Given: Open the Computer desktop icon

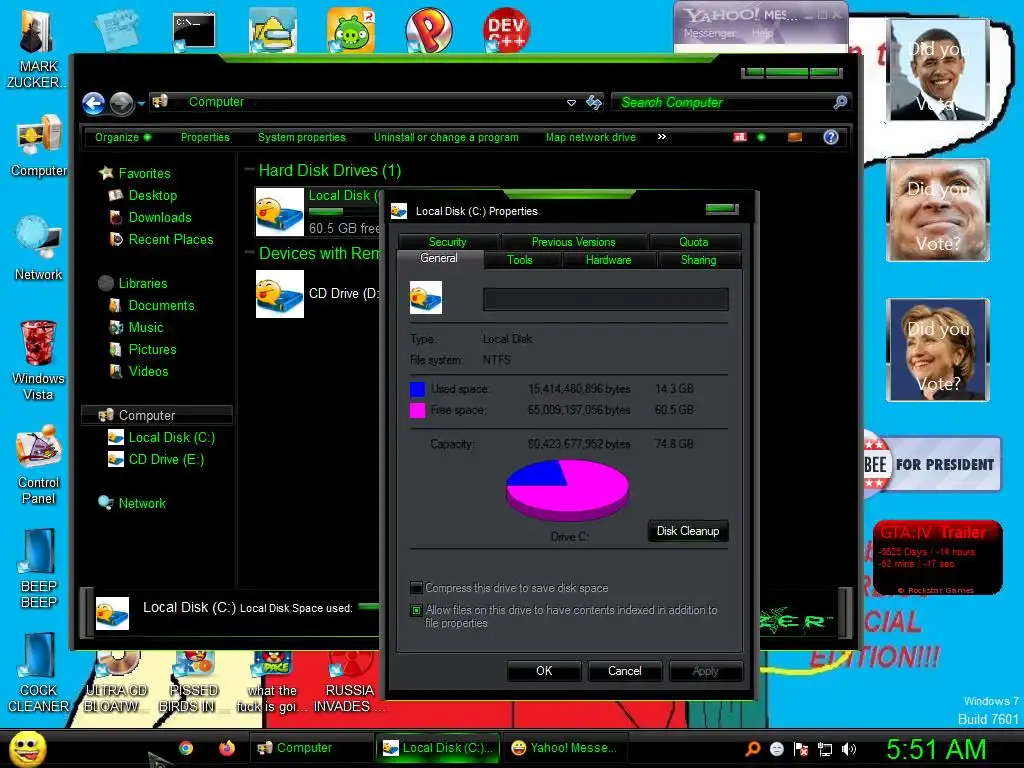Looking at the screenshot, I should pos(39,145).
